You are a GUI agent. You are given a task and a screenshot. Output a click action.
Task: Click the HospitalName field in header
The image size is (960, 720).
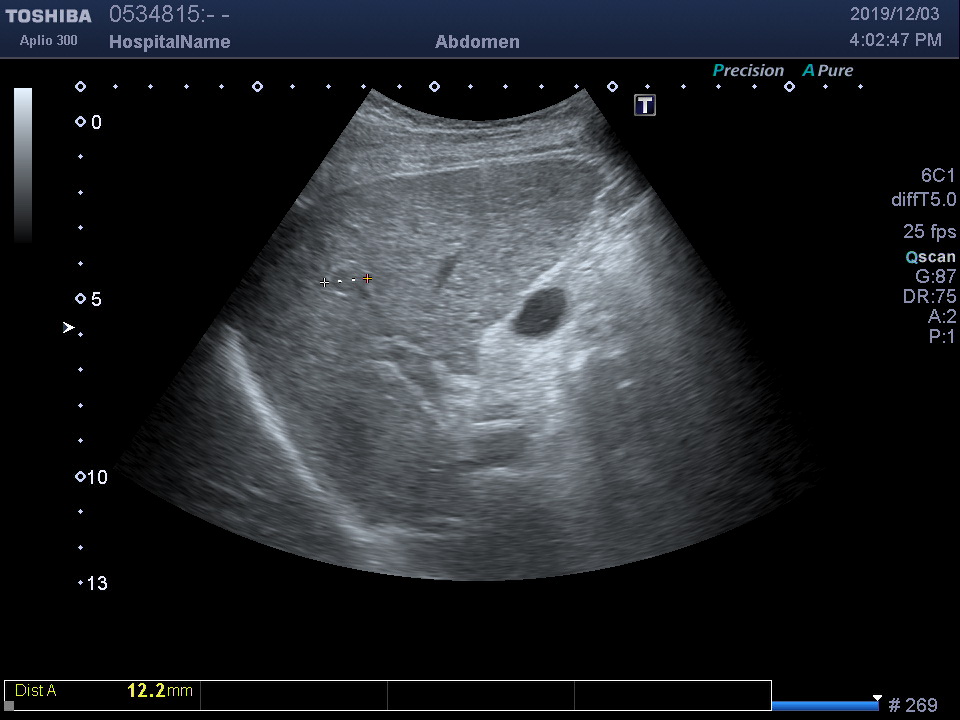click(x=169, y=42)
